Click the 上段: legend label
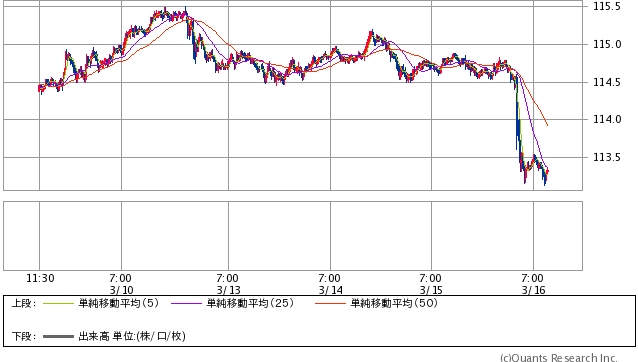Screen dimensions: 638x362 (24, 303)
